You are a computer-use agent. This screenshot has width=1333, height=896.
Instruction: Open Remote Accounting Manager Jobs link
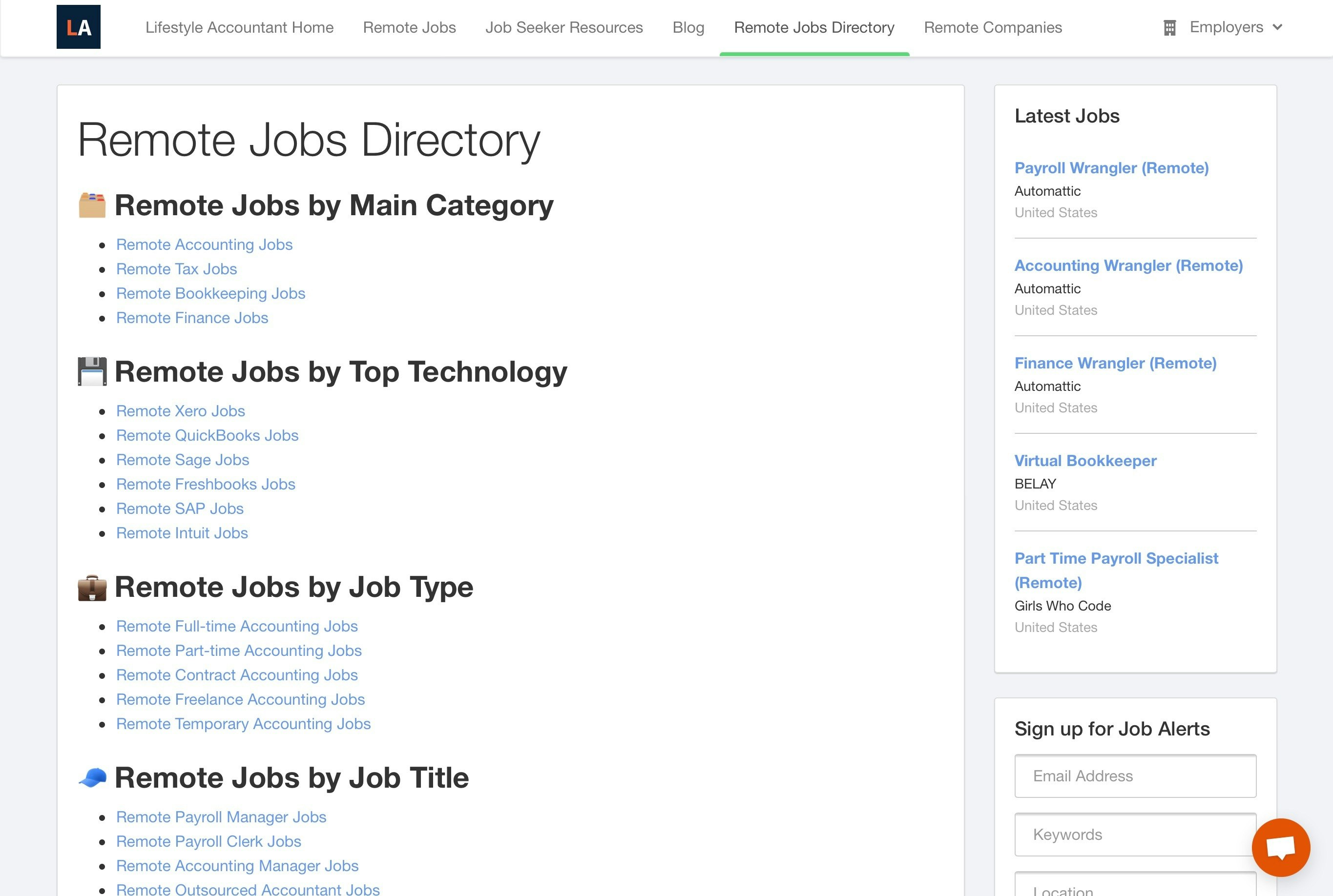click(x=237, y=866)
